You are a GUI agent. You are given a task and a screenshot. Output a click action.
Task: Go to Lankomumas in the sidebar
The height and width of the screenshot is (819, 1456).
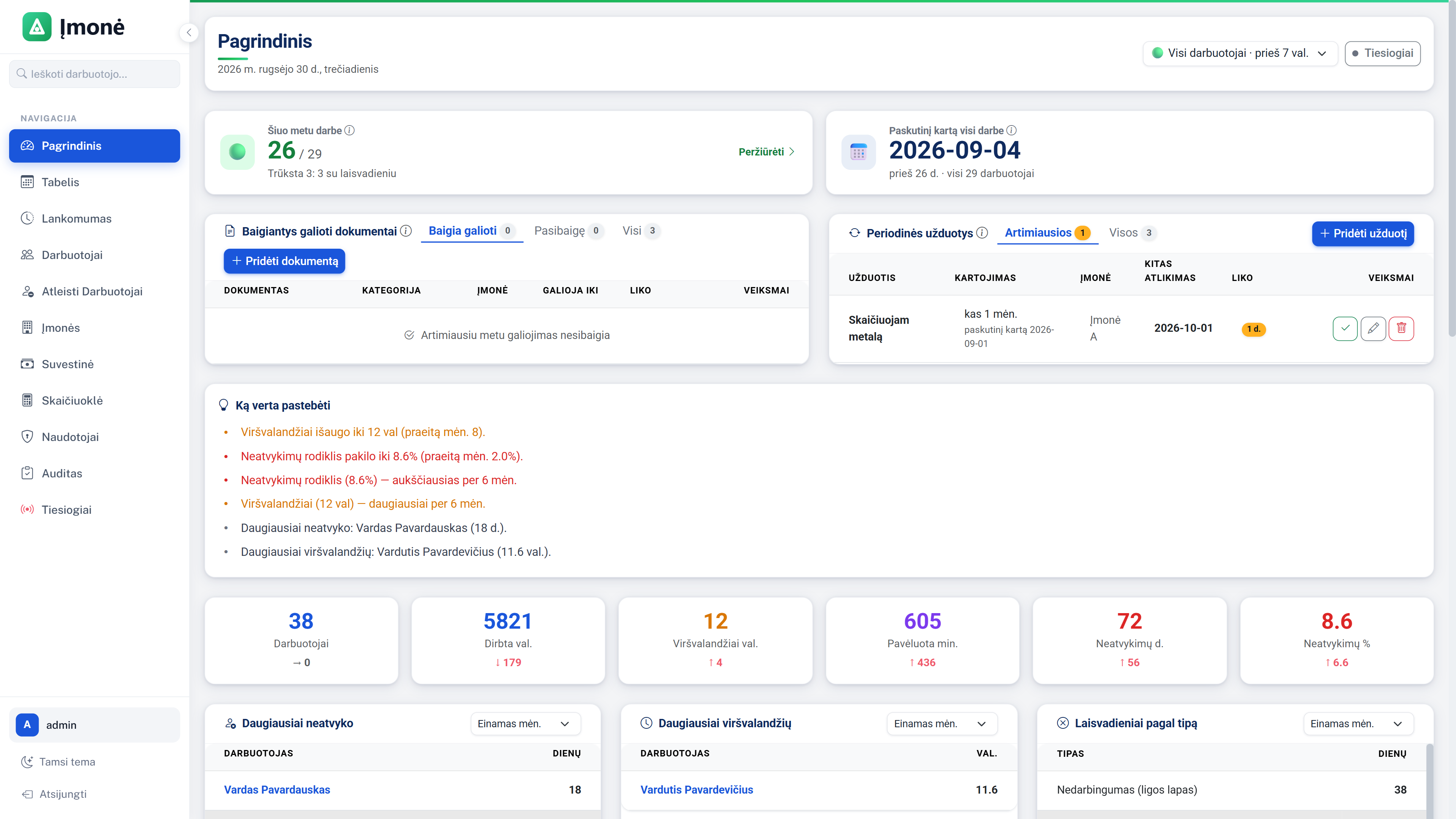[x=94, y=218]
